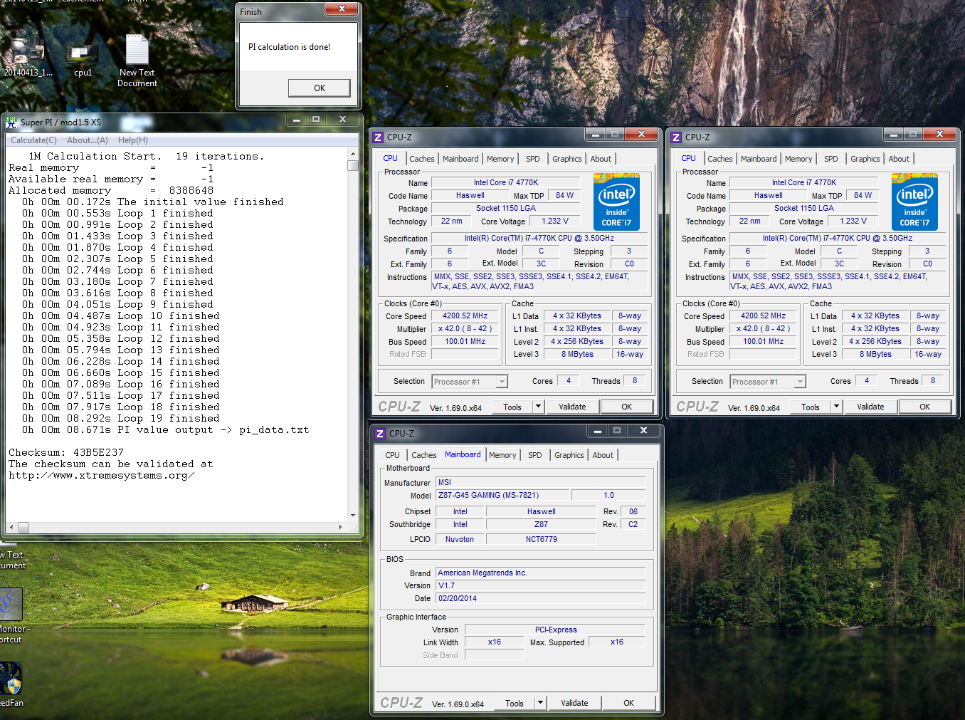Click Validate button in left CPU-Z
965x720 pixels.
click(572, 407)
